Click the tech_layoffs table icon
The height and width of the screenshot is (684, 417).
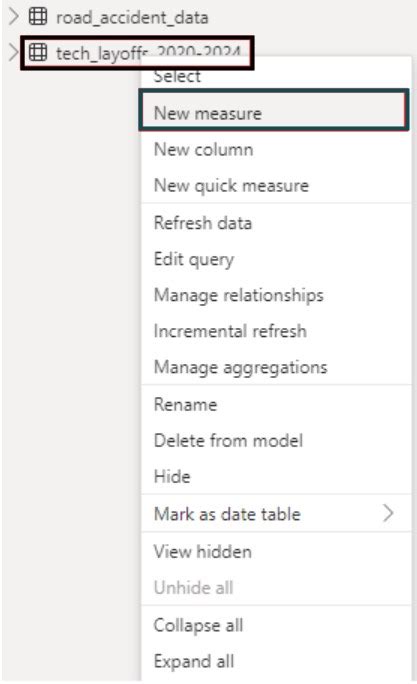[x=38, y=53]
